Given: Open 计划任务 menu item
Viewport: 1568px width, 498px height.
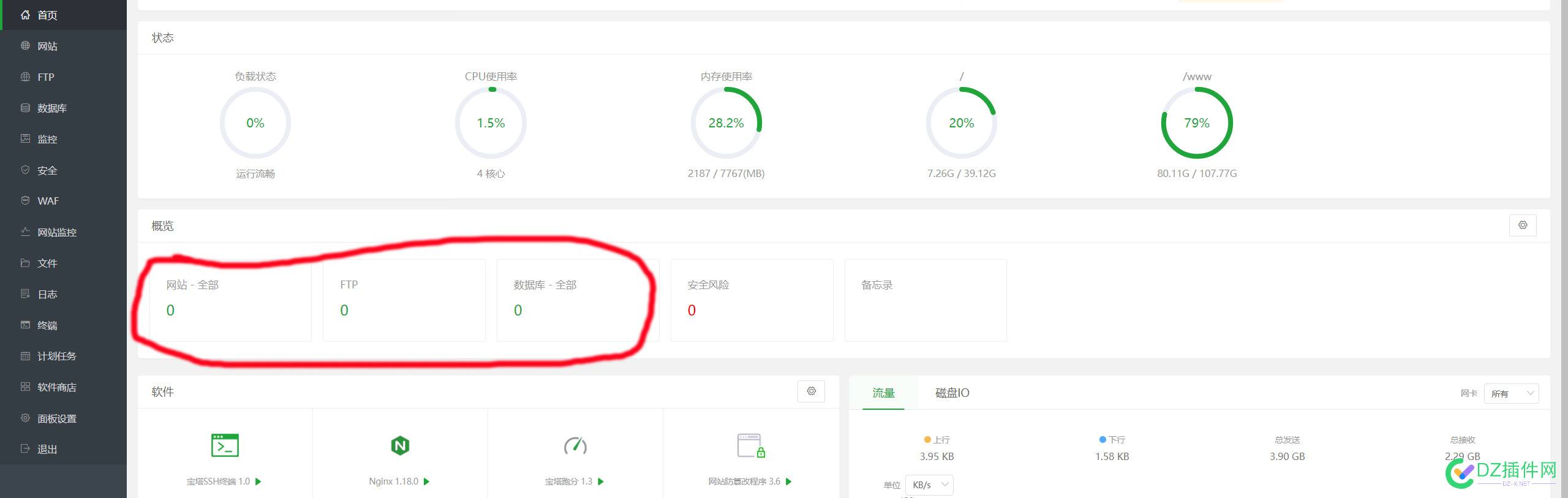Looking at the screenshot, I should 63,356.
